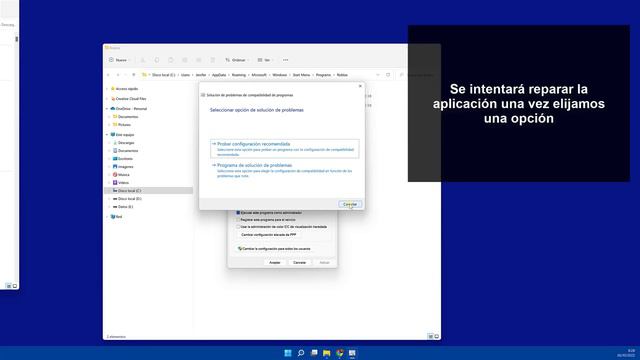
Task: Open the three-dots more options menu
Action: pos(286,60)
